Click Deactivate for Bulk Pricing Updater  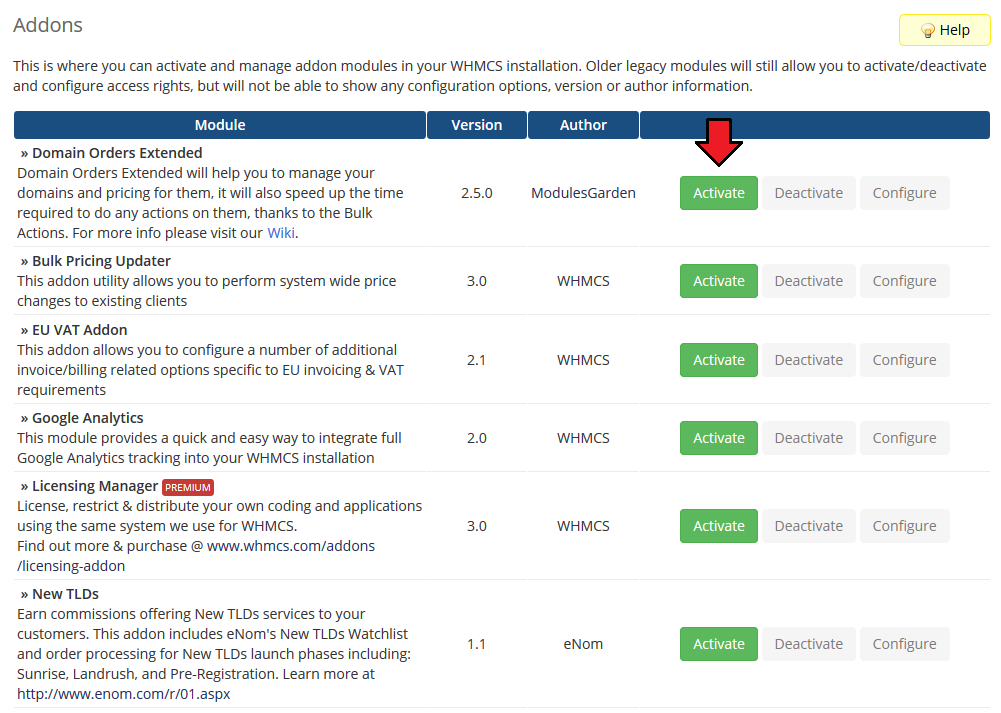tap(808, 281)
